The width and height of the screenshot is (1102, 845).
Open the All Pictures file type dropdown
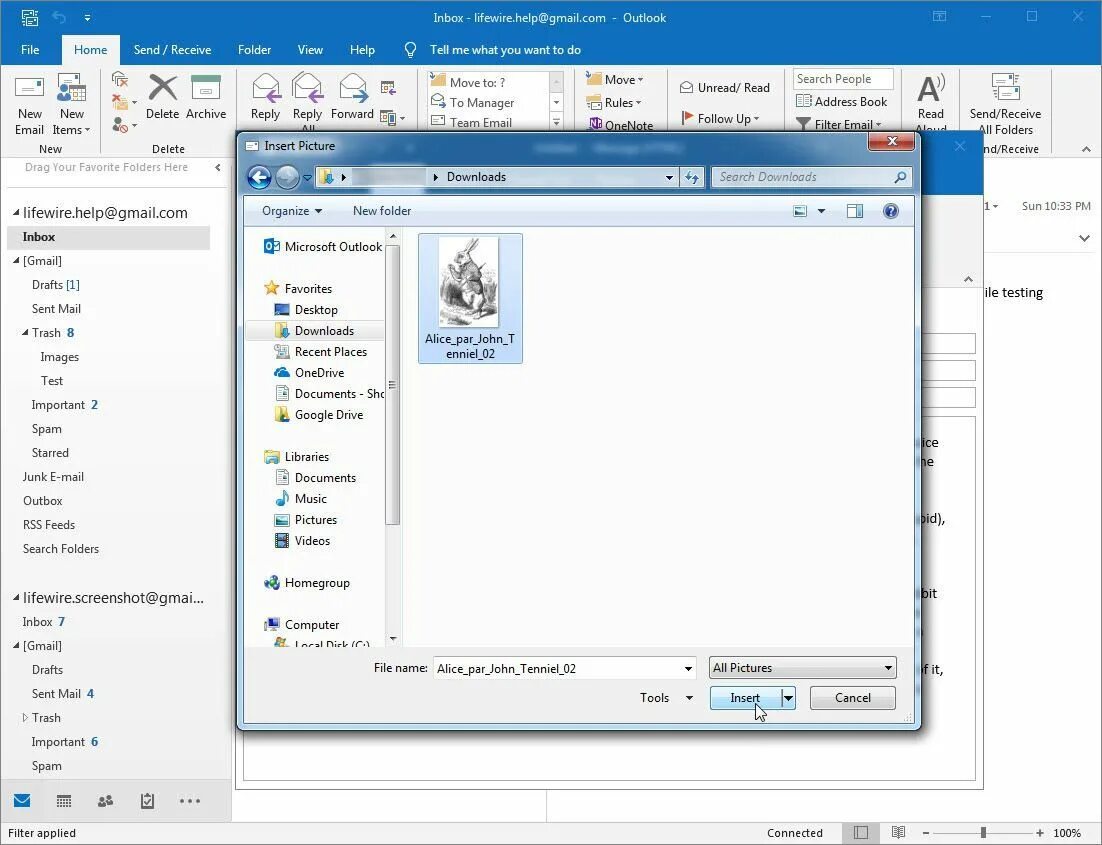point(803,668)
